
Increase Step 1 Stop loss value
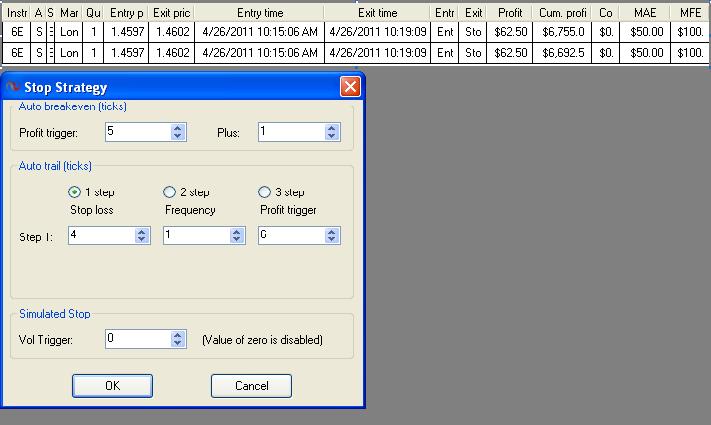click(141, 232)
